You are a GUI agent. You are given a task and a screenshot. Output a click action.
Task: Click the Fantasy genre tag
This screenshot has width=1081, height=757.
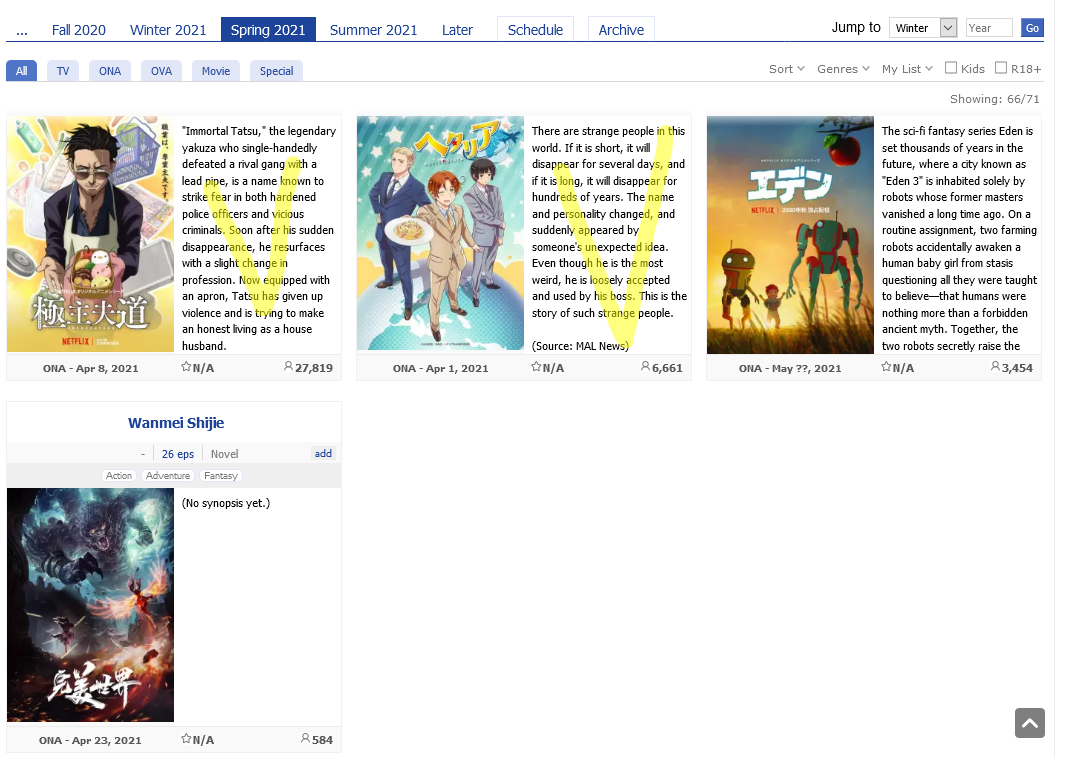tap(221, 476)
